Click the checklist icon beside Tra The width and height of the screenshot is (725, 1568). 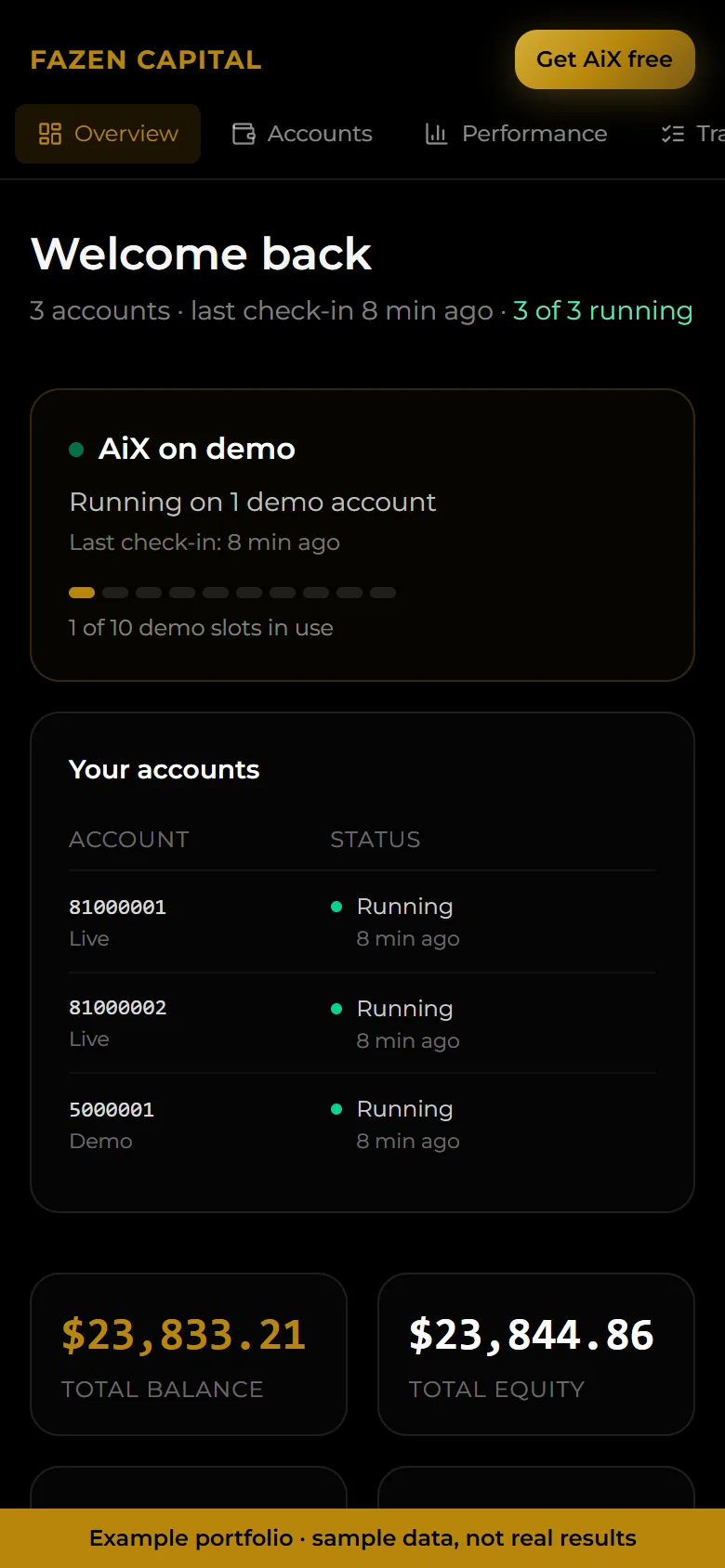pos(673,134)
